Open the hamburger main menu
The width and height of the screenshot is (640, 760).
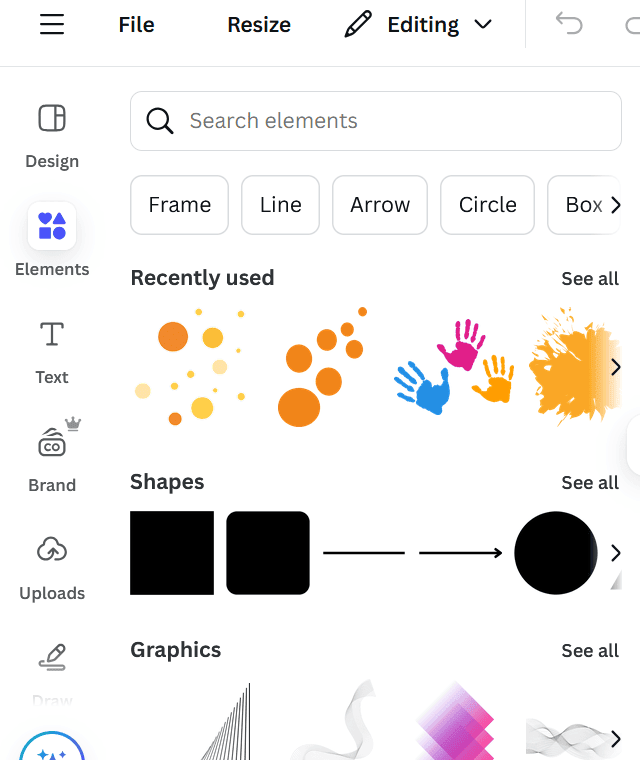[52, 25]
